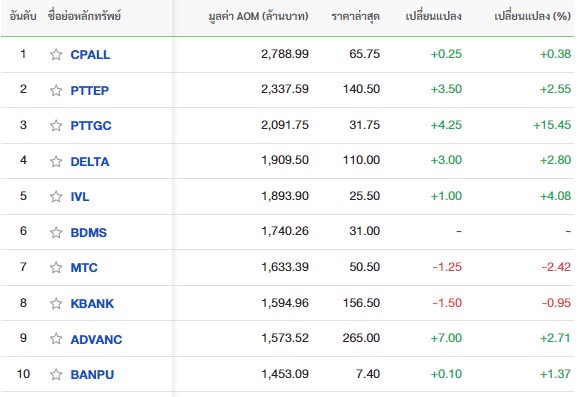585x397 pixels.
Task: Toggle the favorite star for PTTGC
Action: (x=56, y=126)
